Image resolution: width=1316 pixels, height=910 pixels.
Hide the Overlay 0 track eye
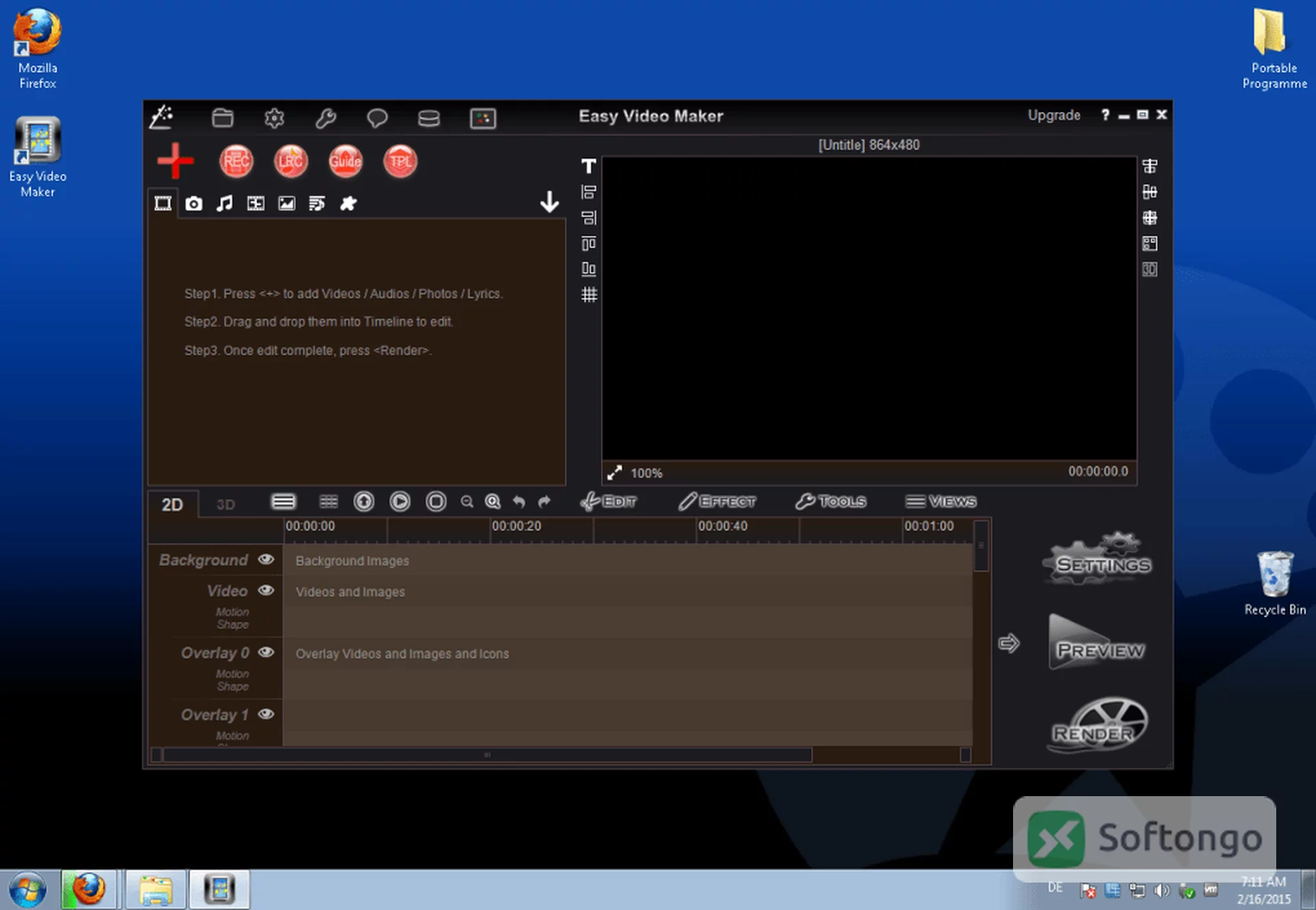[x=266, y=652]
